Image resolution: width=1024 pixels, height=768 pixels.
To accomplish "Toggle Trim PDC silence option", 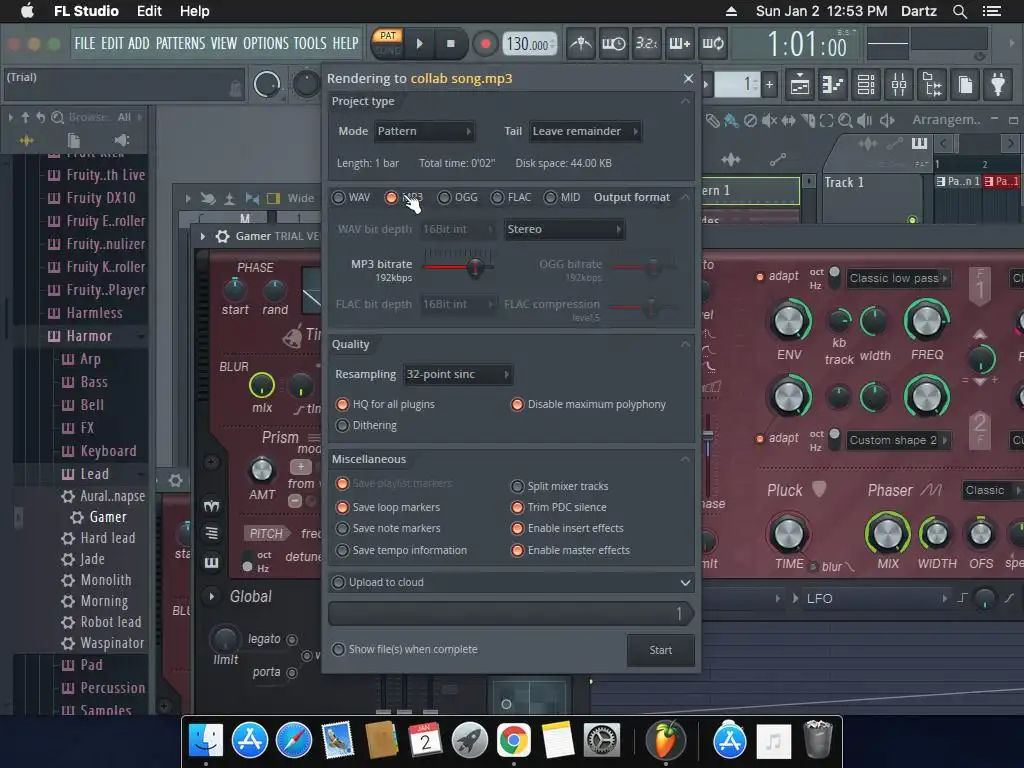I will tap(517, 507).
